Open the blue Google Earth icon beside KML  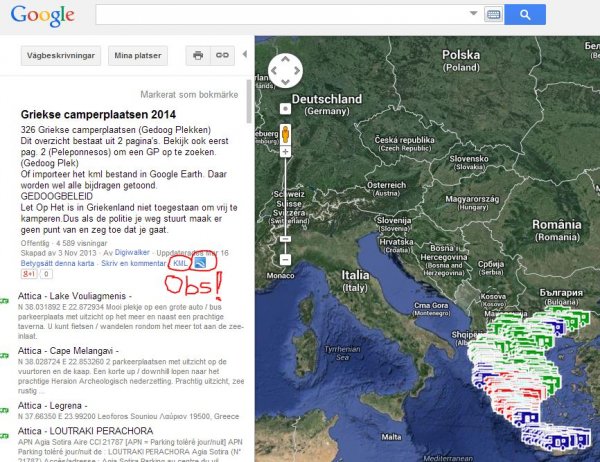point(201,263)
